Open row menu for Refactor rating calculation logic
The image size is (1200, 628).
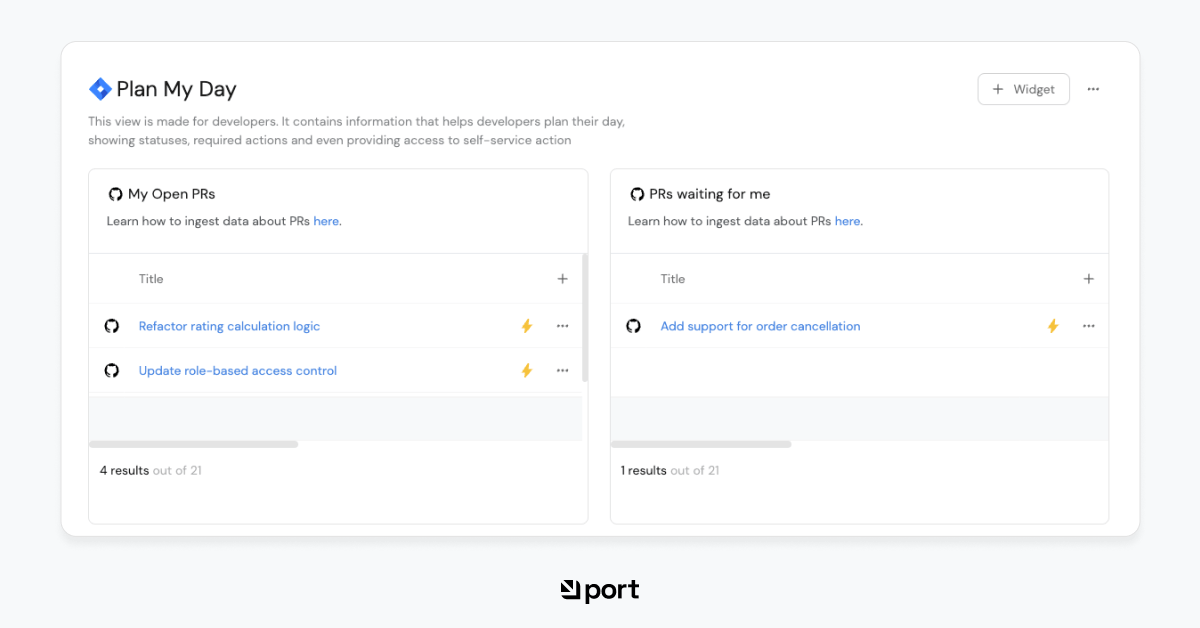tap(562, 326)
